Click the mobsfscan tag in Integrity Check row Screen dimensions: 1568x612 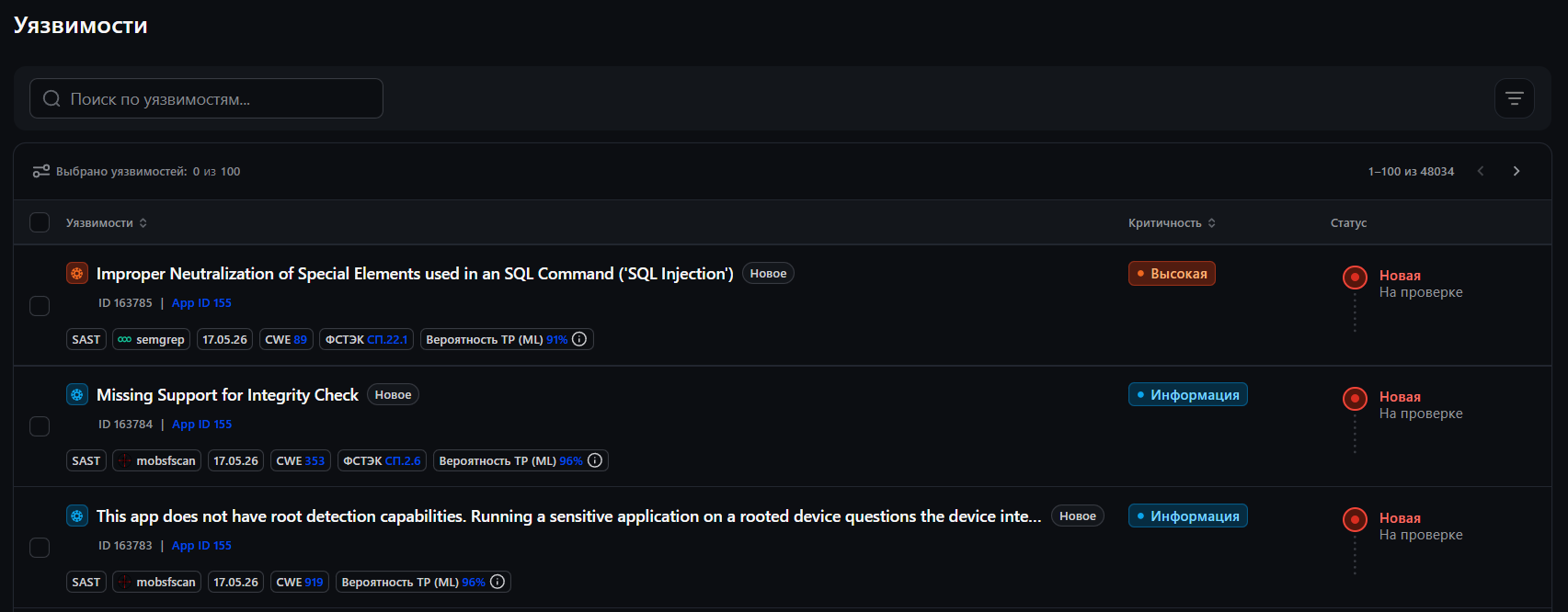156,460
